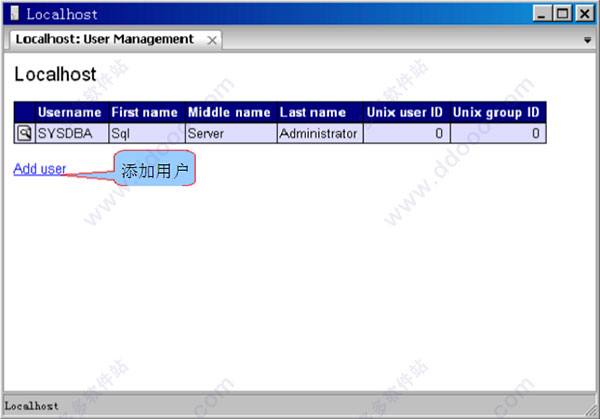Viewport: 600px width, 419px height.
Task: Click the Localhost page heading
Action: click(x=55, y=74)
